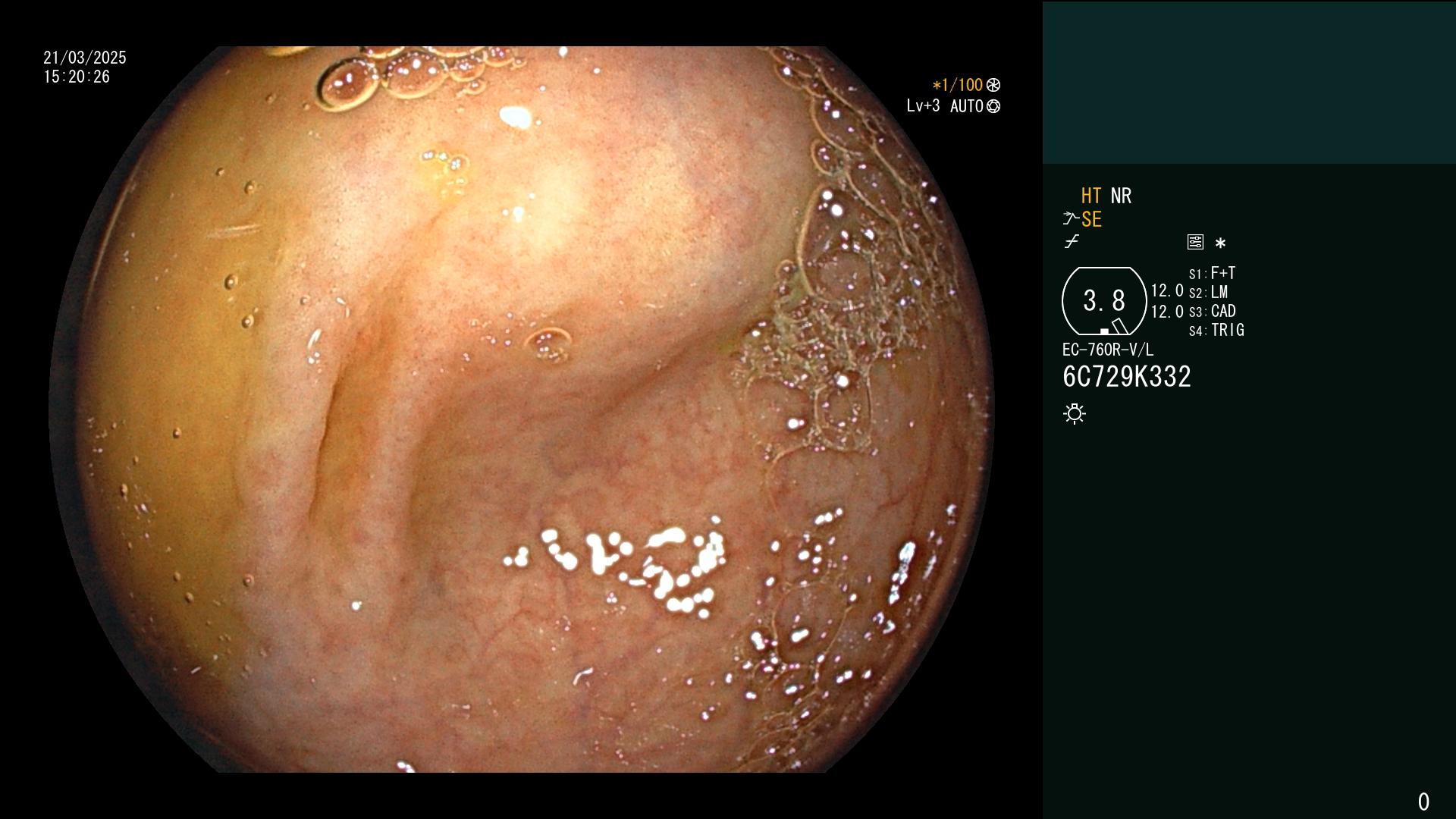Screen dimensions: 1456x819
Task: Click the endoscopic live image view
Action: 522,409
